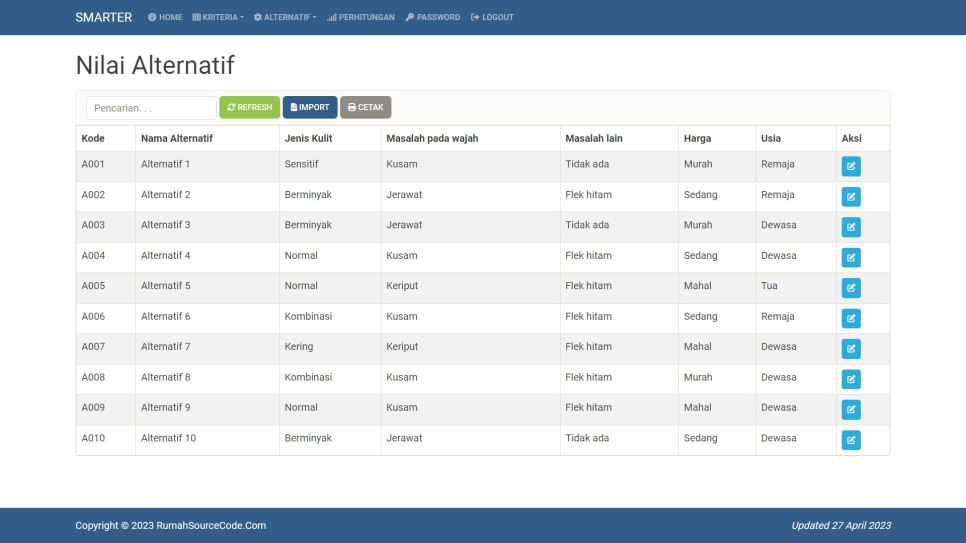Click the Updated 27 April 2023 text
Image resolution: width=966 pixels, height=543 pixels.
841,525
